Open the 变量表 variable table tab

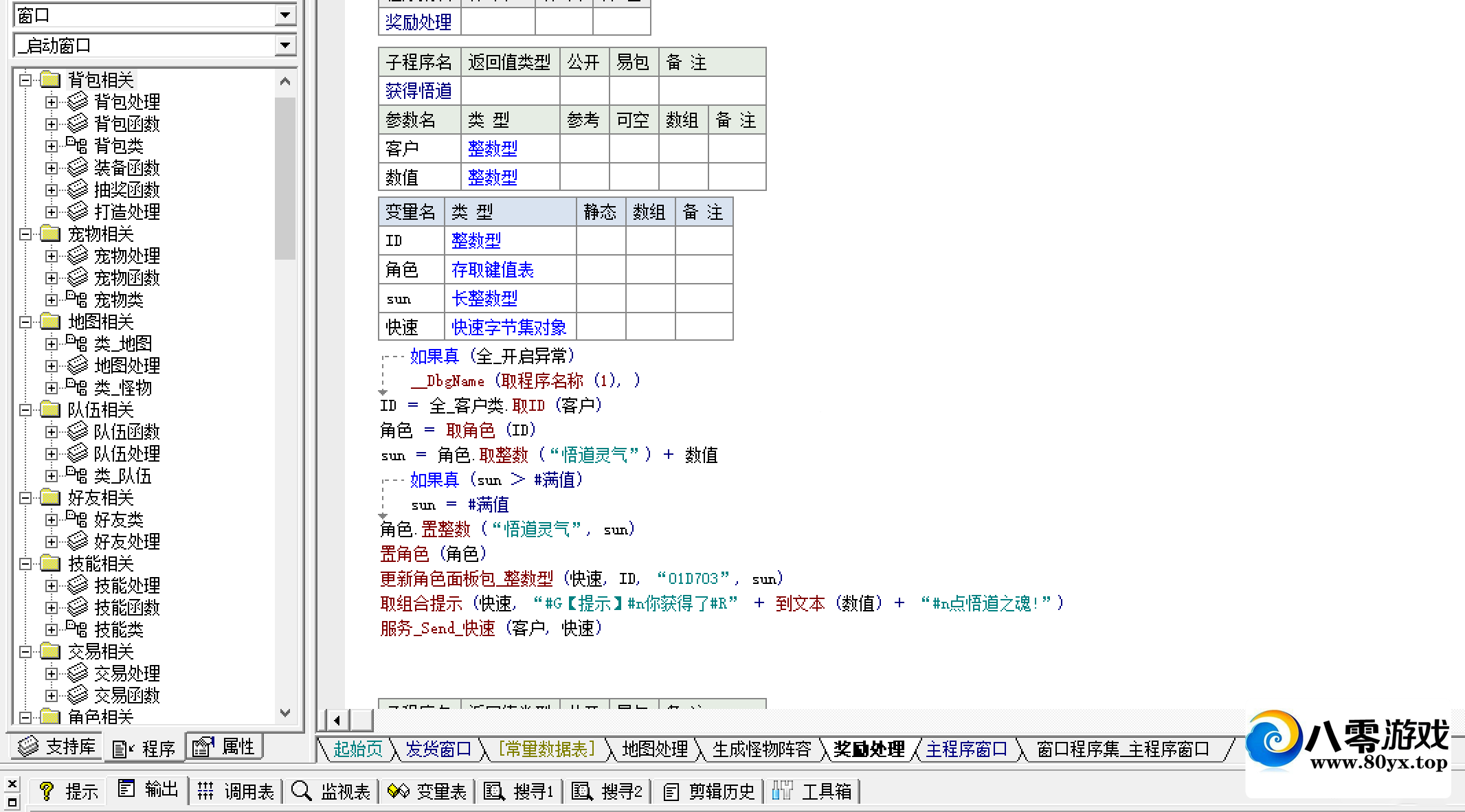(427, 791)
